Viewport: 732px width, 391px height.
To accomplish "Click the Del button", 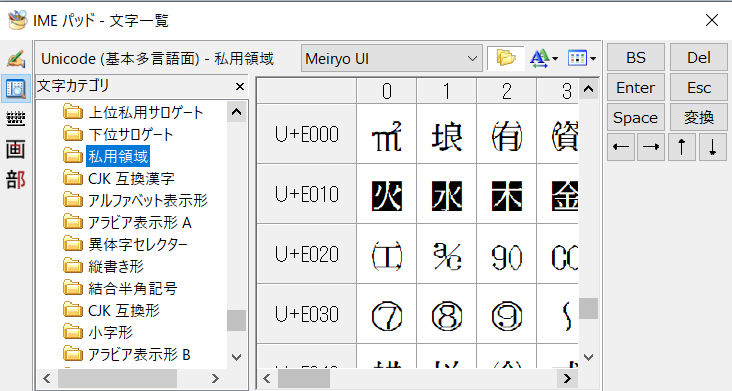I will (699, 57).
